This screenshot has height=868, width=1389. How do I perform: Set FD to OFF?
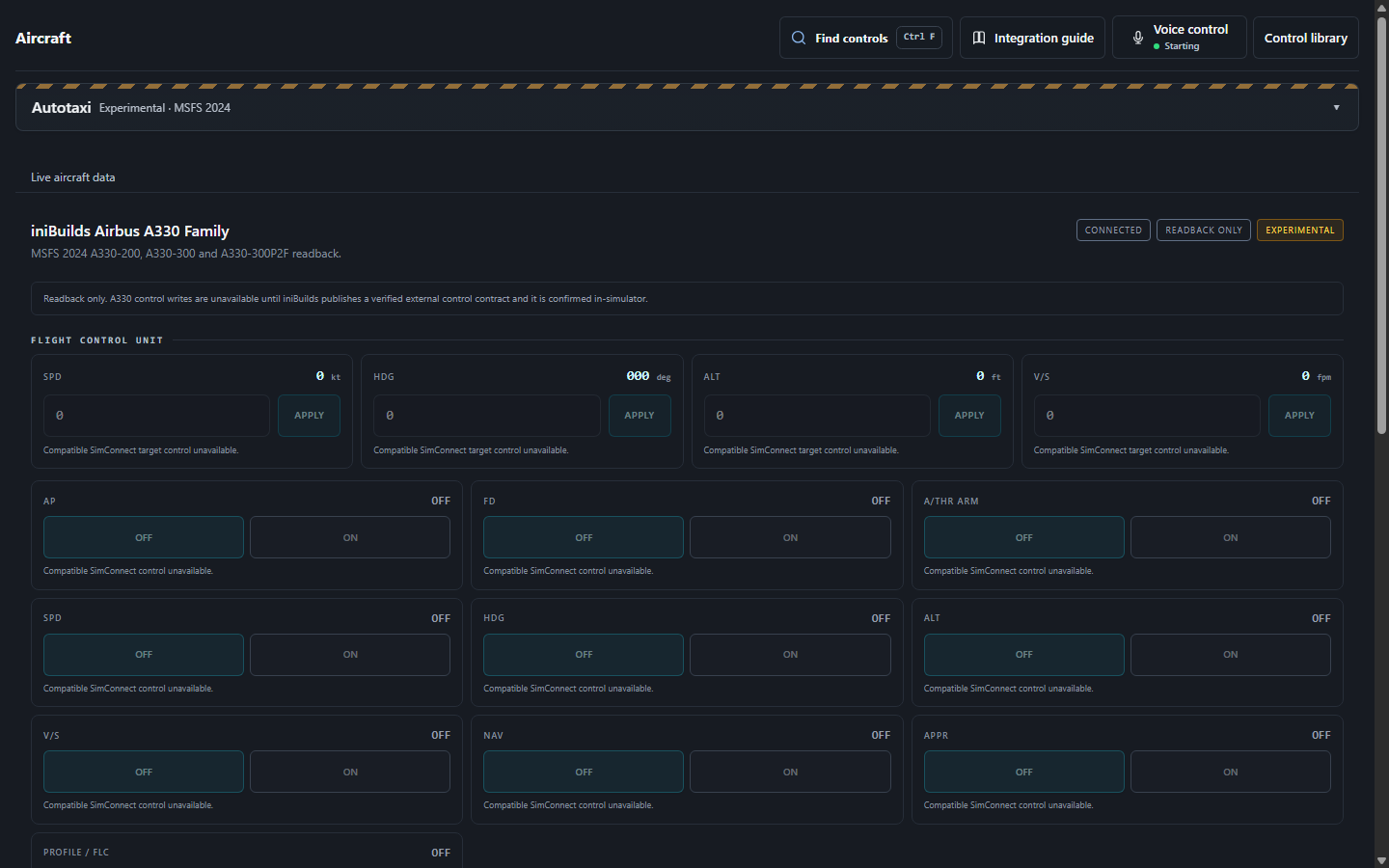pyautogui.click(x=584, y=537)
